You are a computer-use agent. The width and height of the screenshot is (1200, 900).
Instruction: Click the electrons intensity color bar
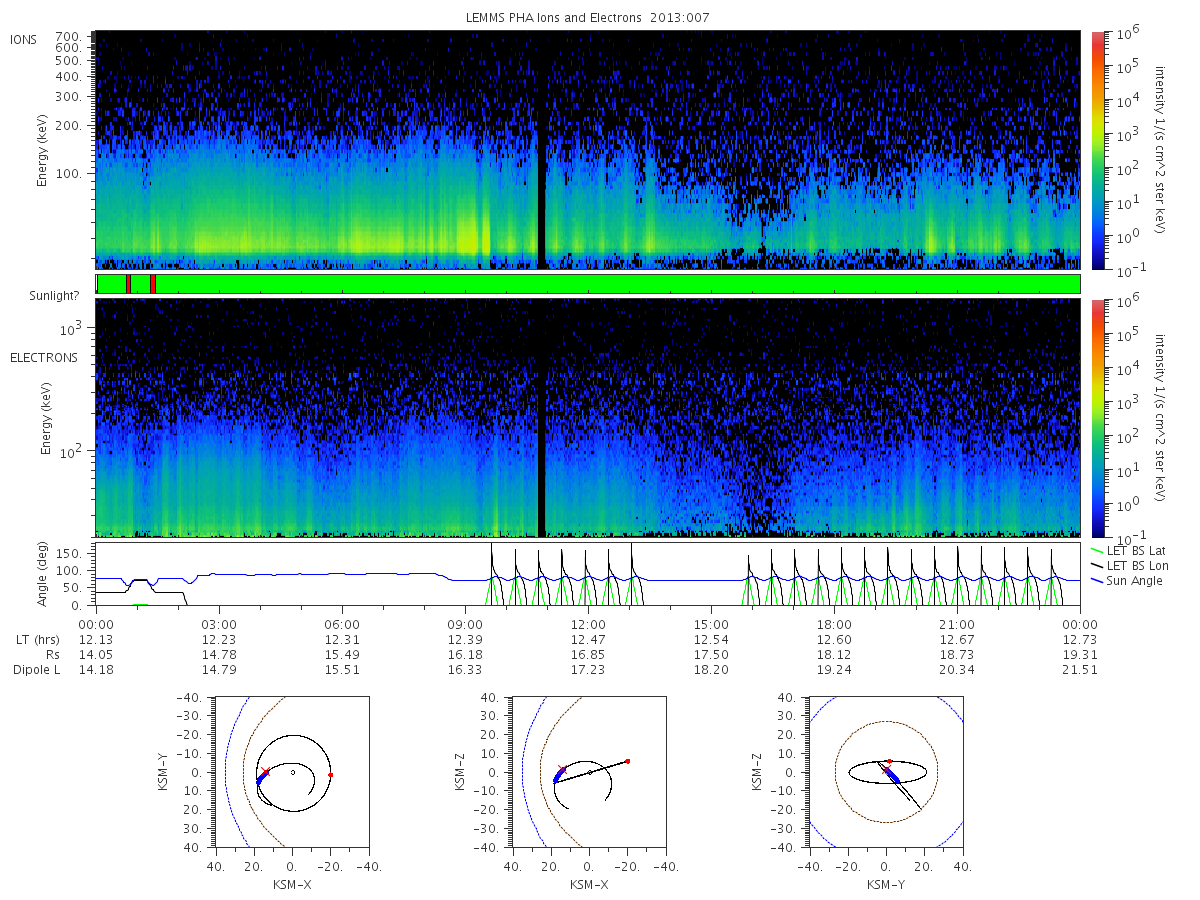click(x=1097, y=417)
